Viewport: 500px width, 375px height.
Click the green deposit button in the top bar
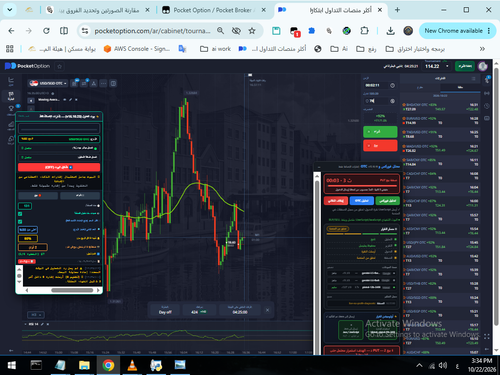click(x=465, y=66)
